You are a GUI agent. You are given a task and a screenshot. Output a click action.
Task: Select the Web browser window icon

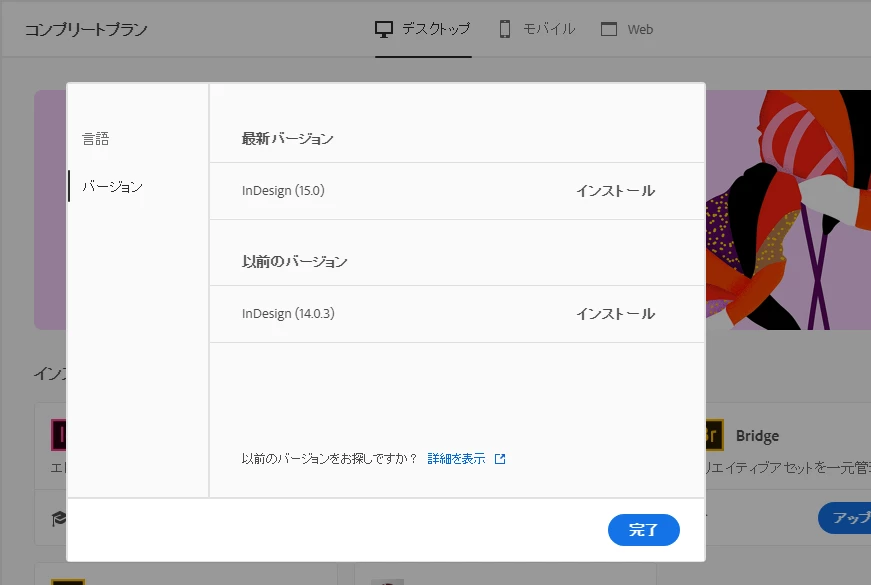point(609,29)
